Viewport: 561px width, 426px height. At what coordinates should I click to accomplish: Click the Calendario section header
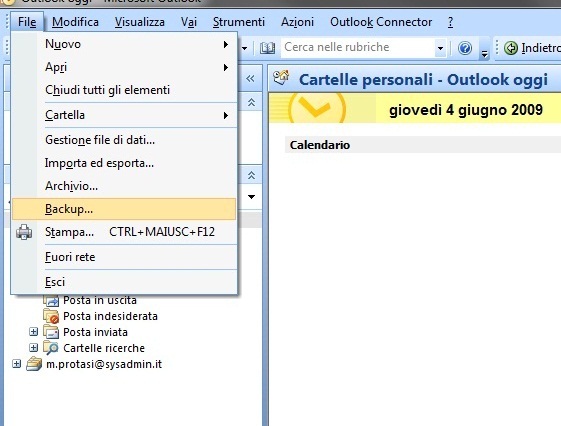[423, 145]
